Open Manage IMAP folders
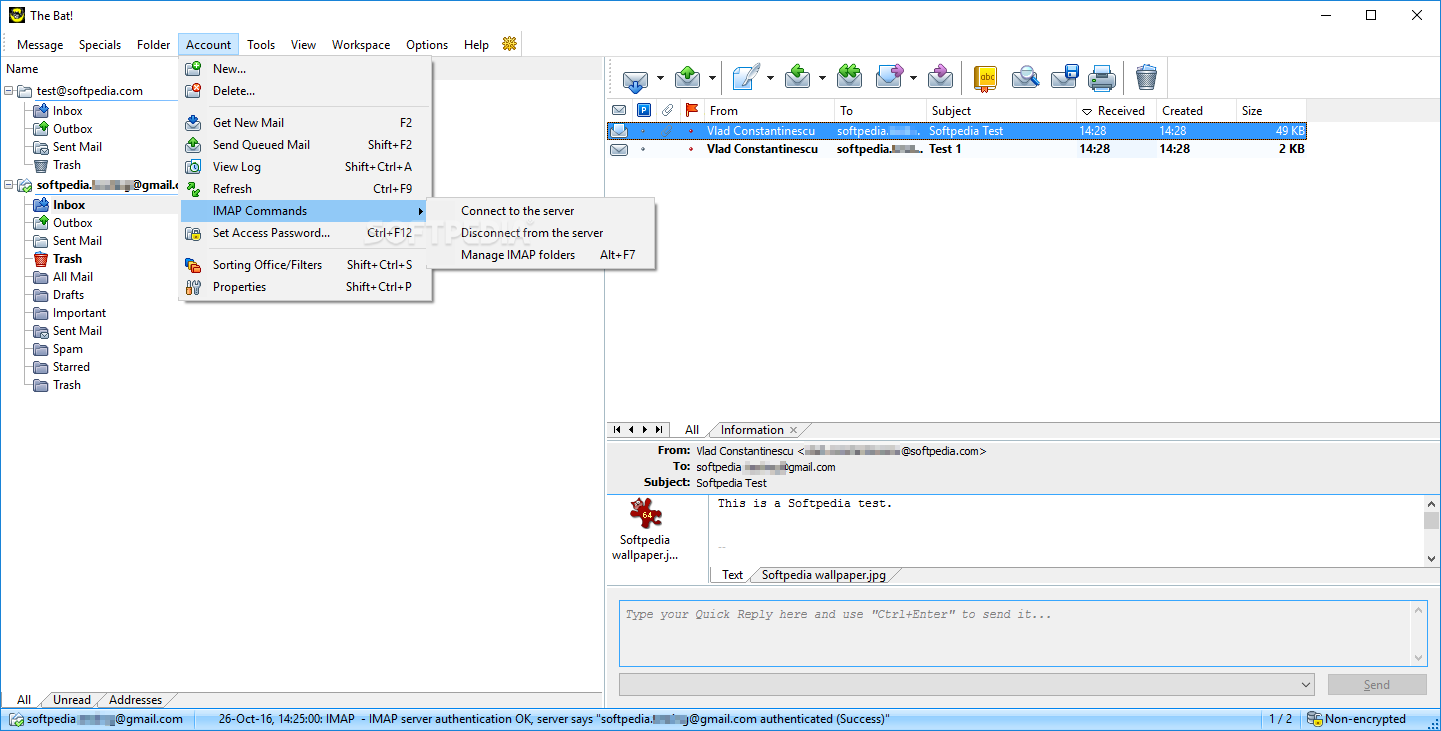This screenshot has width=1441, height=731. 540,255
